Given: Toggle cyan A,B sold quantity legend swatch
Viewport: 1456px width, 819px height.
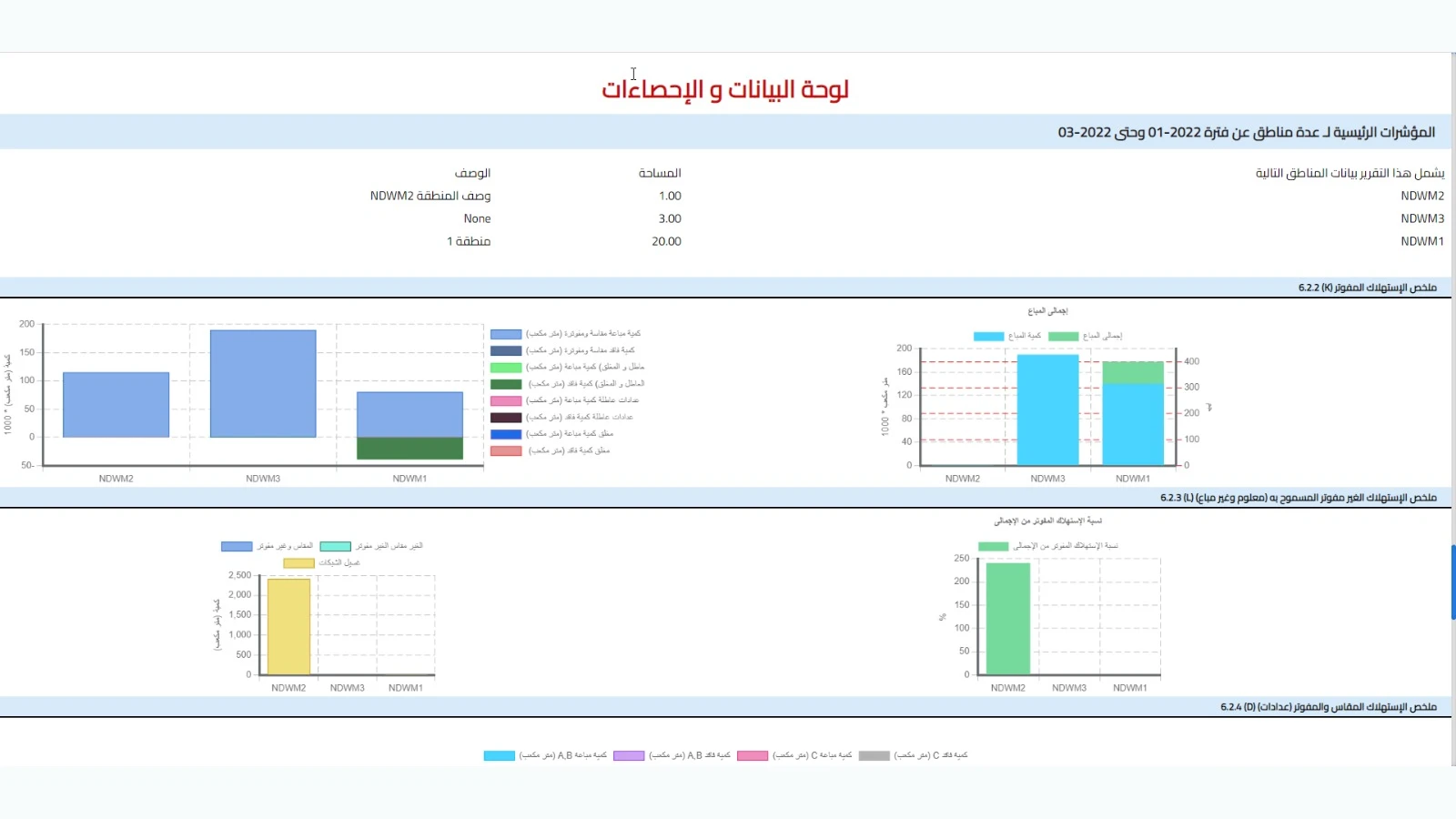Looking at the screenshot, I should click(500, 755).
